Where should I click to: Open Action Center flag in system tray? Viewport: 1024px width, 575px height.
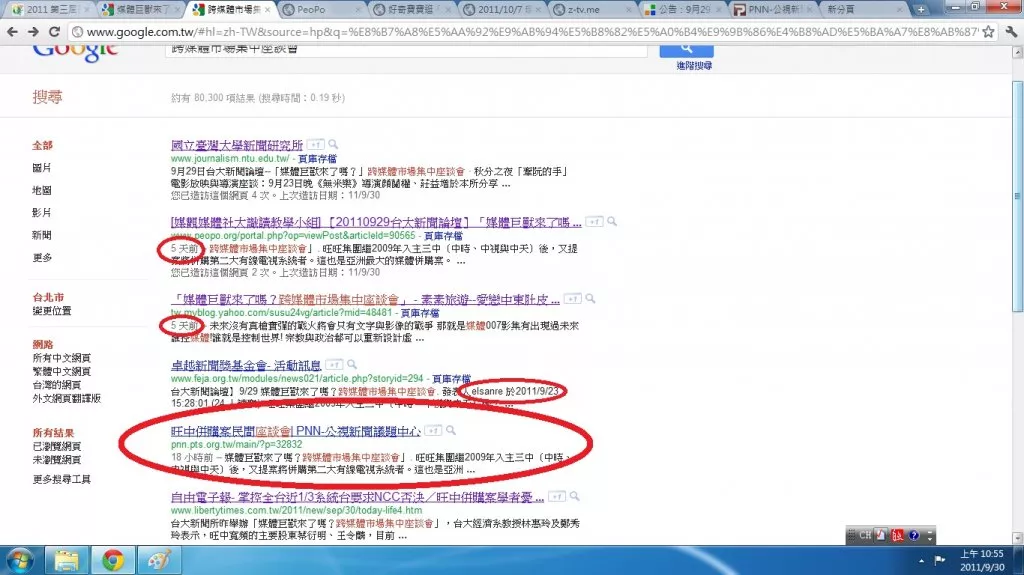(940, 560)
